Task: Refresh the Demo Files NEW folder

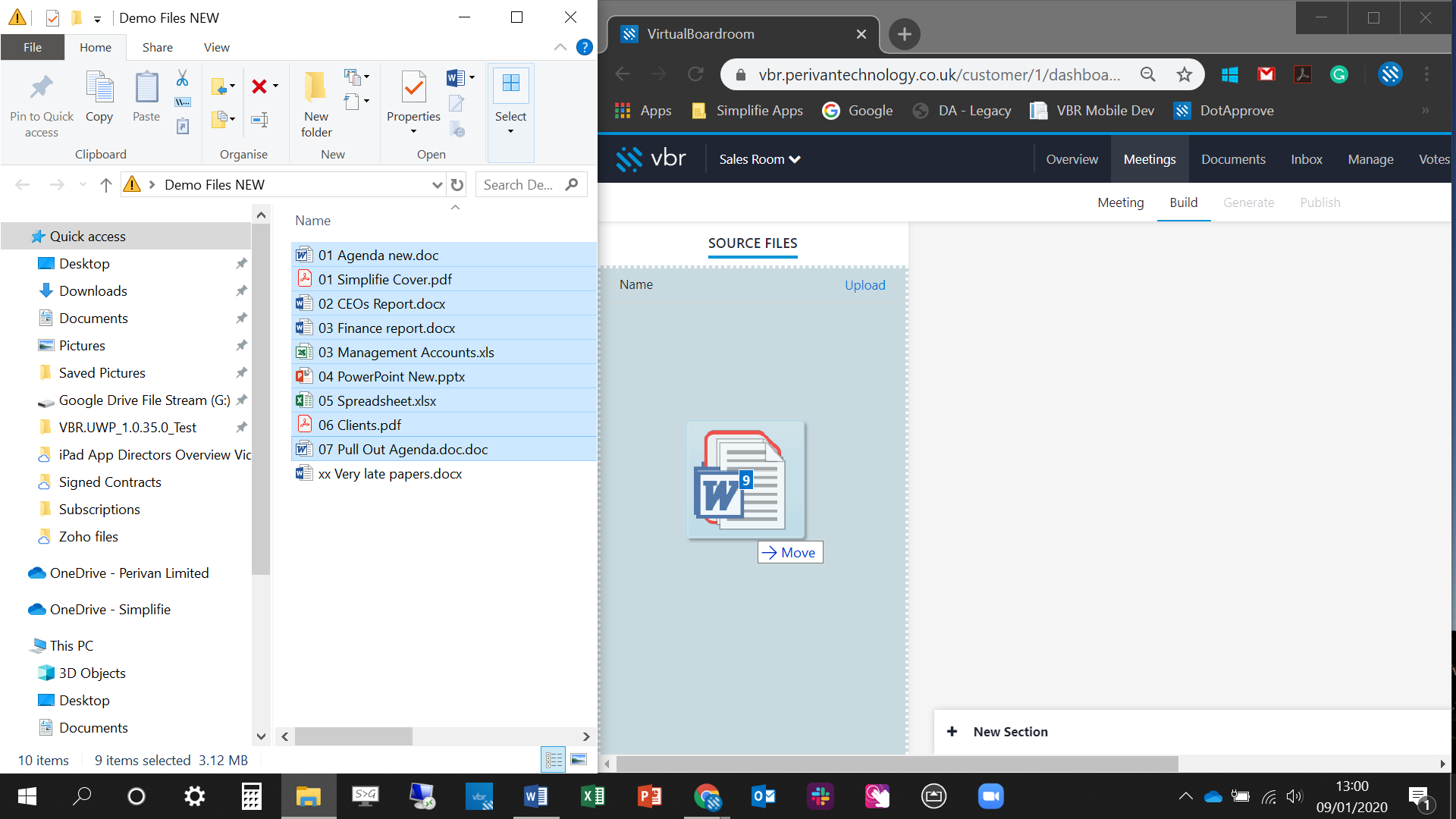Action: [x=457, y=184]
